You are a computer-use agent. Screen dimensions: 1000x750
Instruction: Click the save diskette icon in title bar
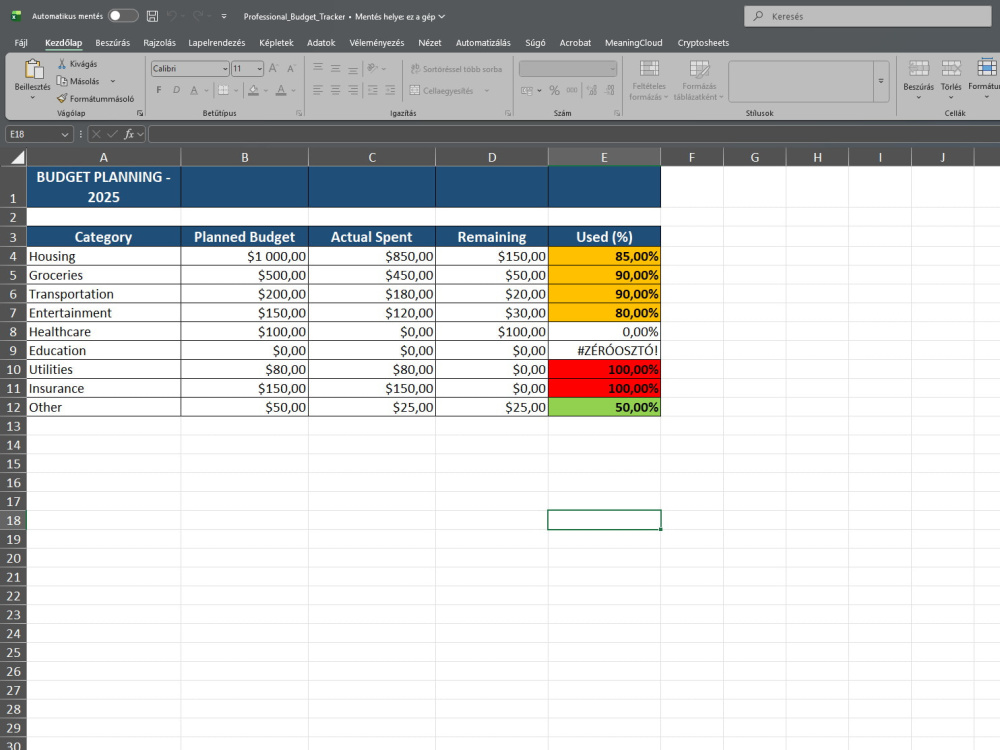coord(152,16)
